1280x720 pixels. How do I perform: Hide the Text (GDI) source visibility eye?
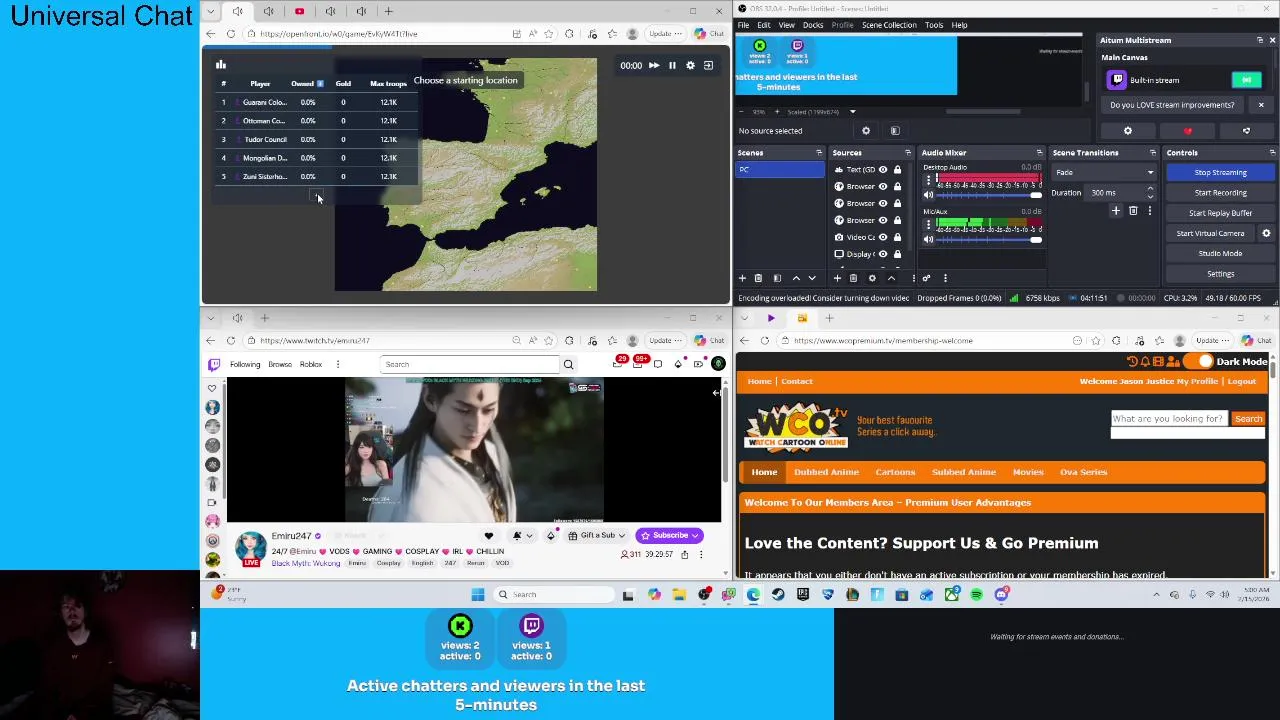tap(883, 170)
